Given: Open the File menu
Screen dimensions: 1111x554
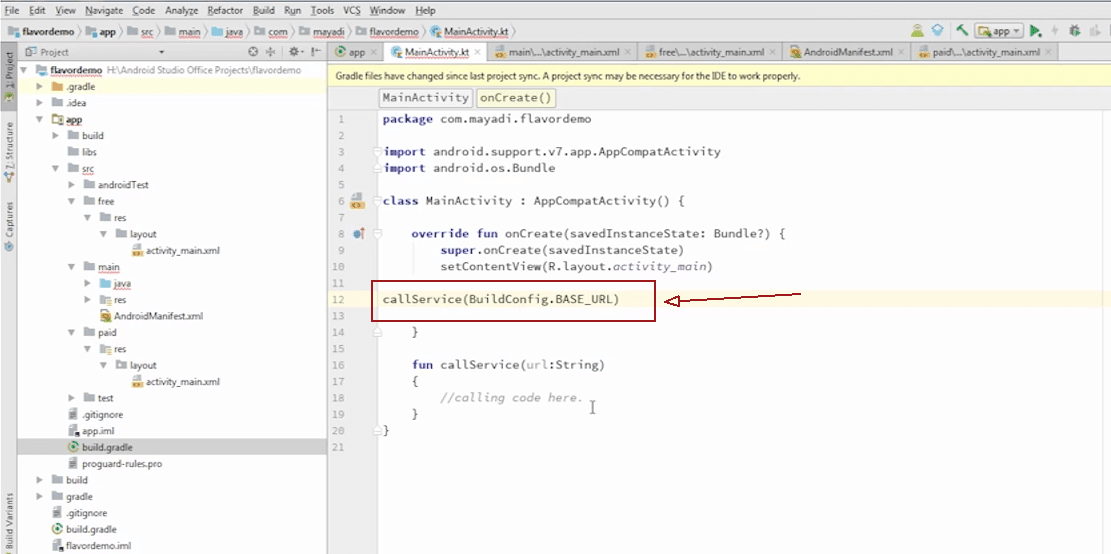Looking at the screenshot, I should 12,11.
